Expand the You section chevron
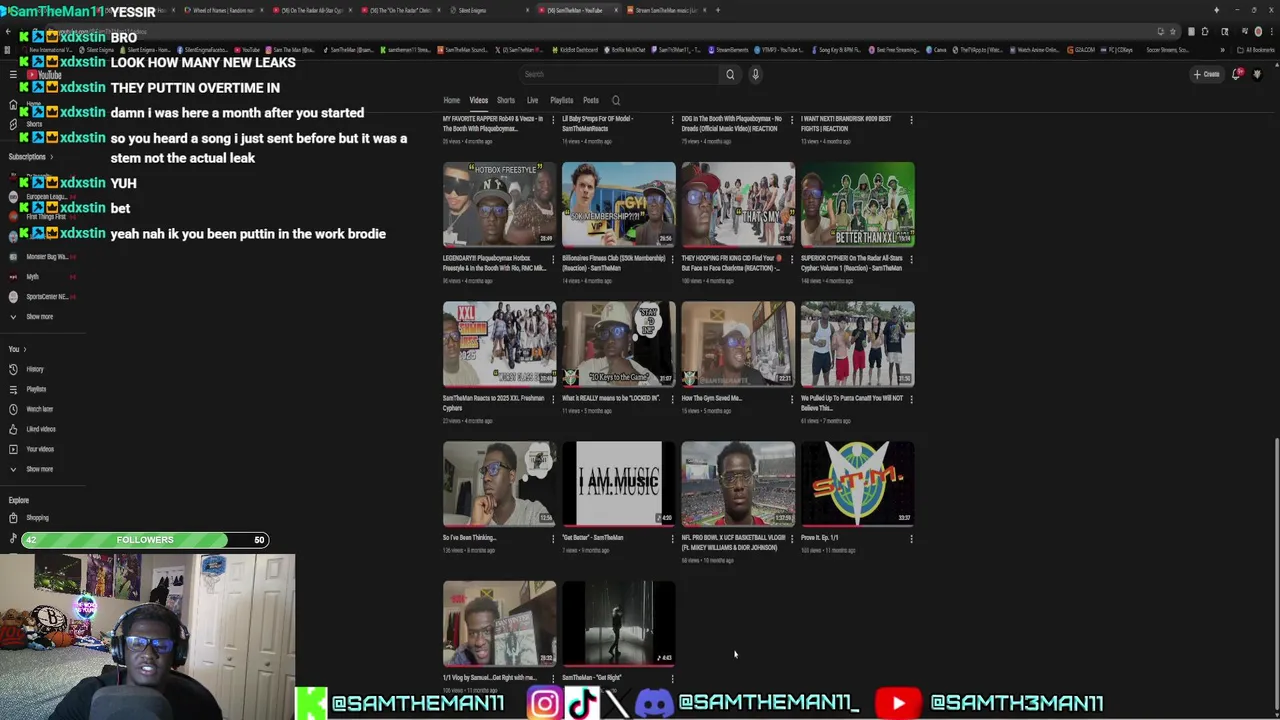This screenshot has width=1280, height=720. (x=24, y=349)
